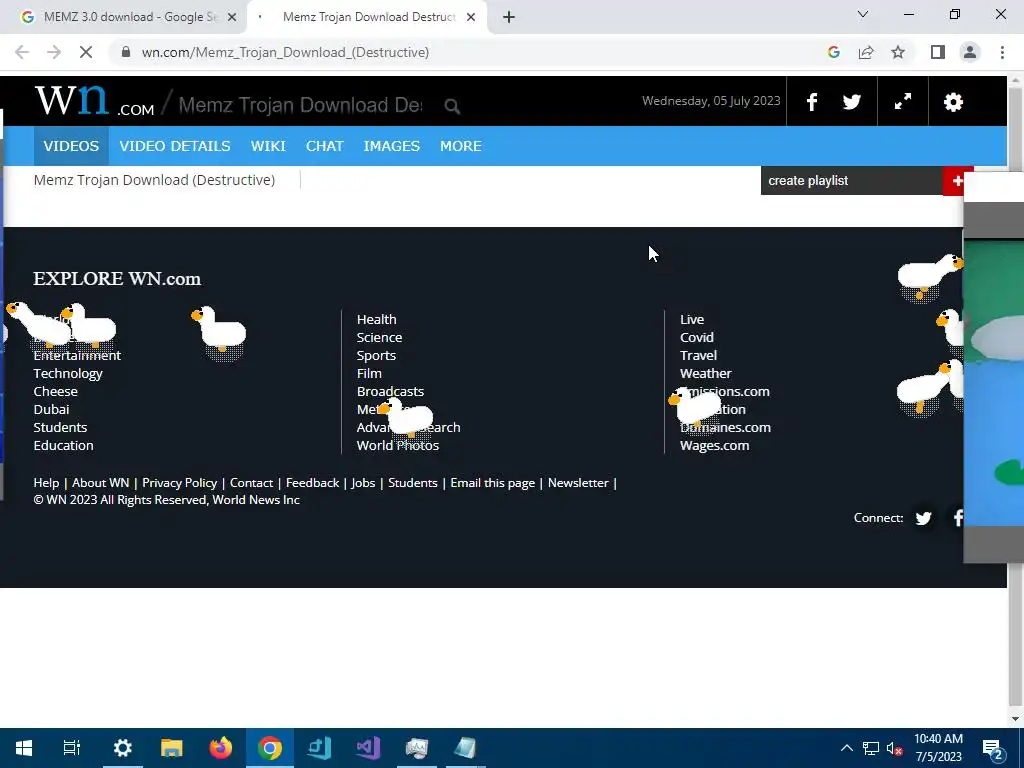Open the Windows Start menu
This screenshot has width=1024, height=768.
tap(24, 748)
